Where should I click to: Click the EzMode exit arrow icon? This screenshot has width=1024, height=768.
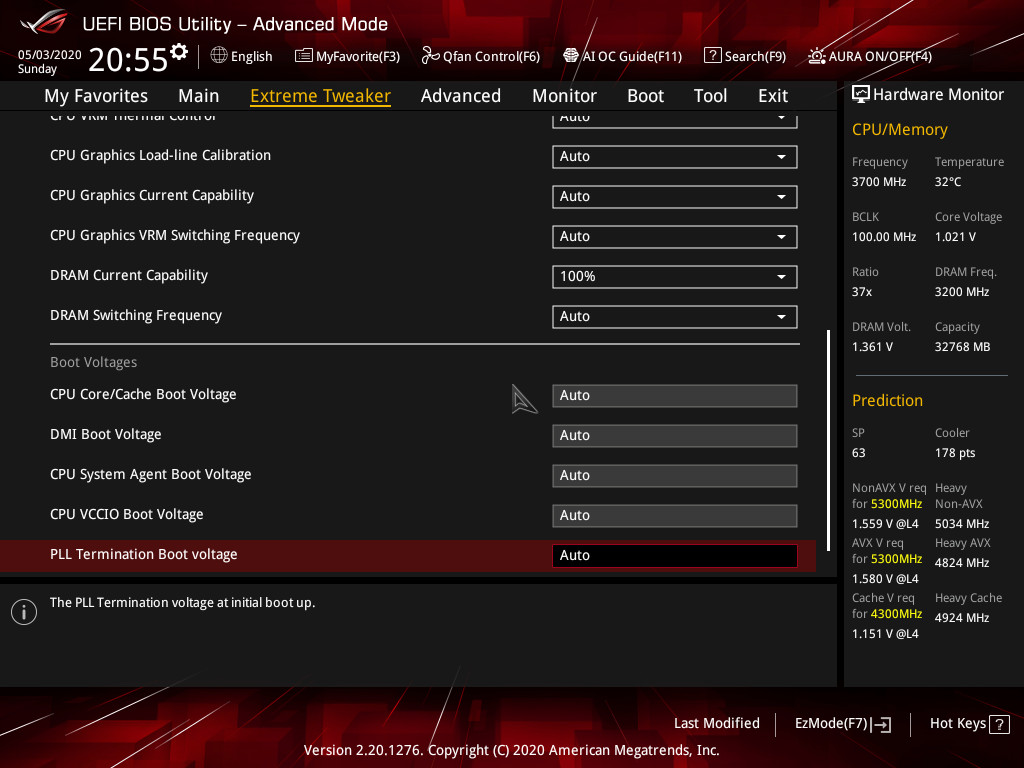coord(881,724)
